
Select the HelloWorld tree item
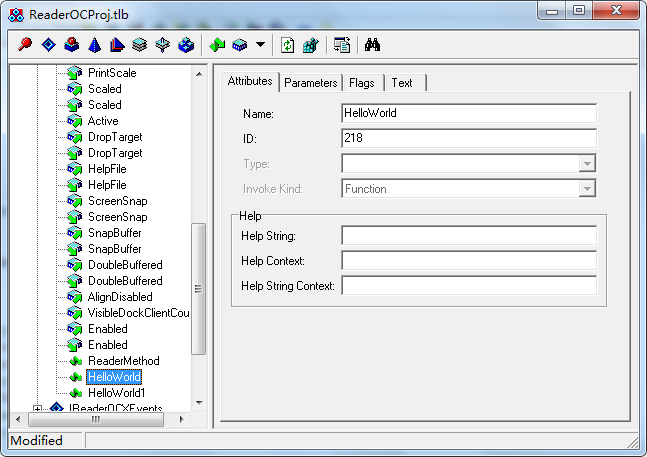(114, 377)
